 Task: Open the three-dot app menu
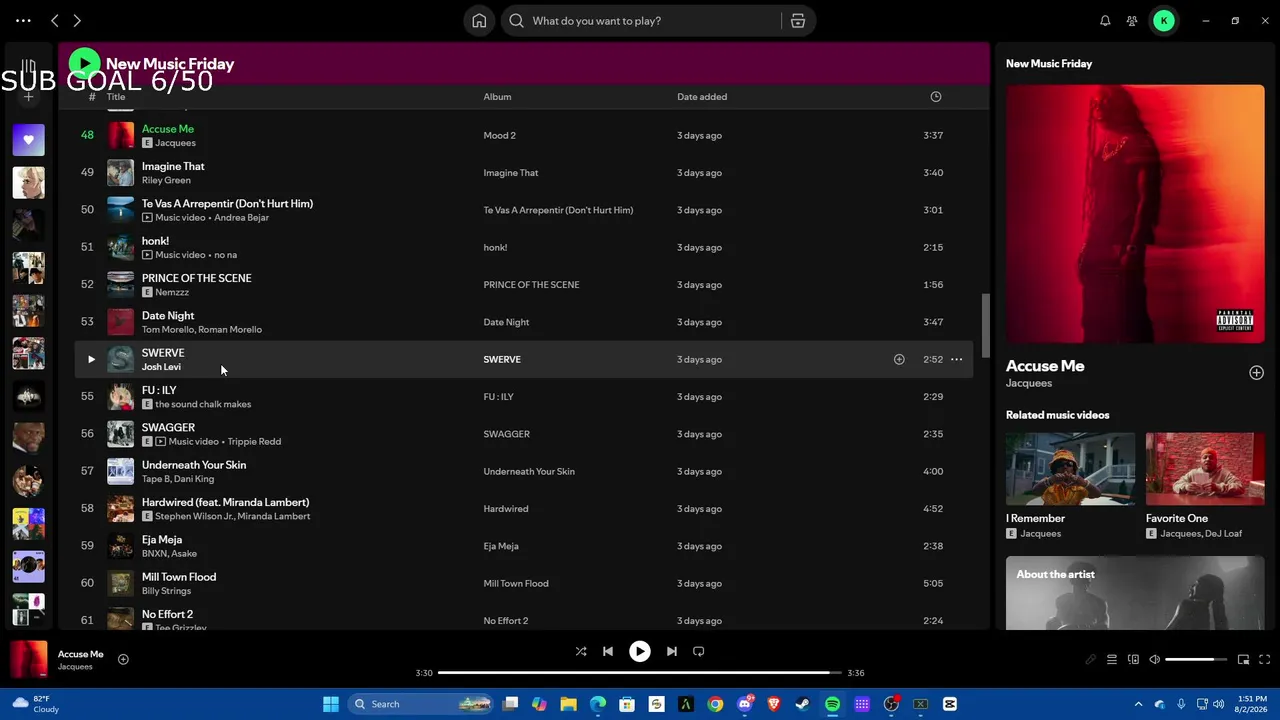pos(23,20)
